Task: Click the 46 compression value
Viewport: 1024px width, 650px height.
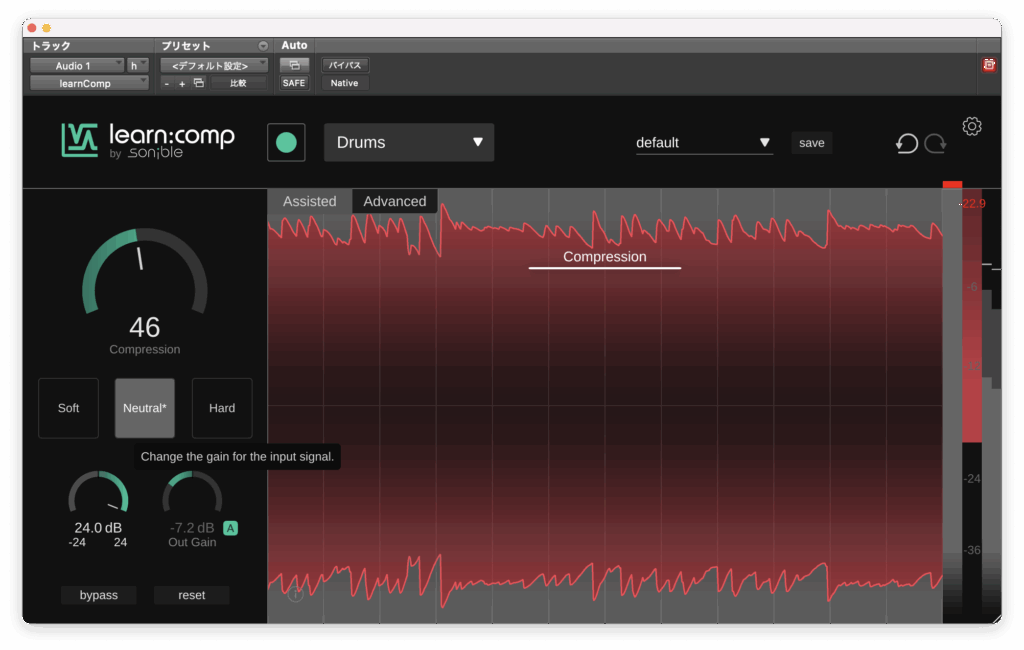Action: click(144, 327)
